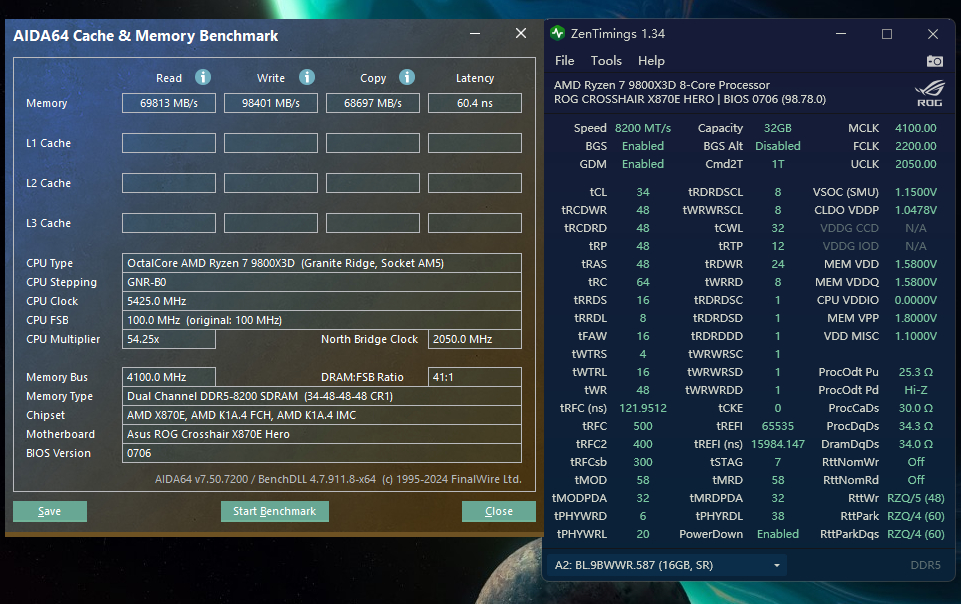Click Start Benchmark in AIDA64
This screenshot has width=961, height=604.
click(275, 512)
